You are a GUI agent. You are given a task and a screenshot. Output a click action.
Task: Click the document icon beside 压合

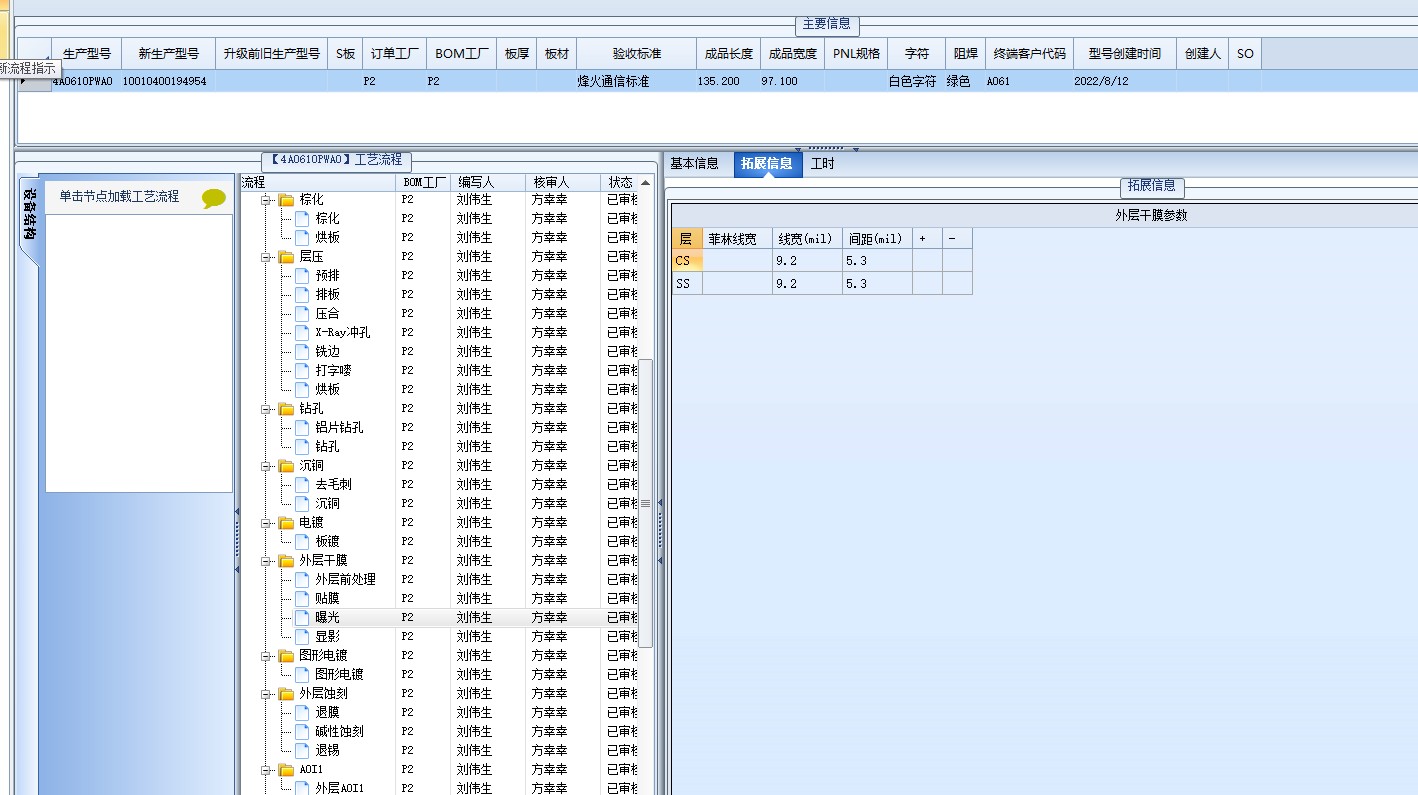pyautogui.click(x=302, y=313)
